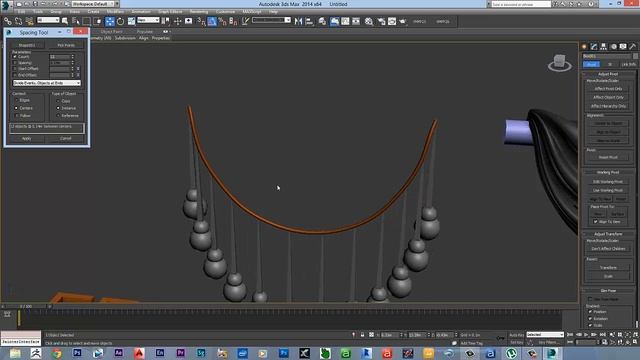Click the Cancel button in Spacing Tool
This screenshot has height=360, width=640.
click(x=66, y=139)
